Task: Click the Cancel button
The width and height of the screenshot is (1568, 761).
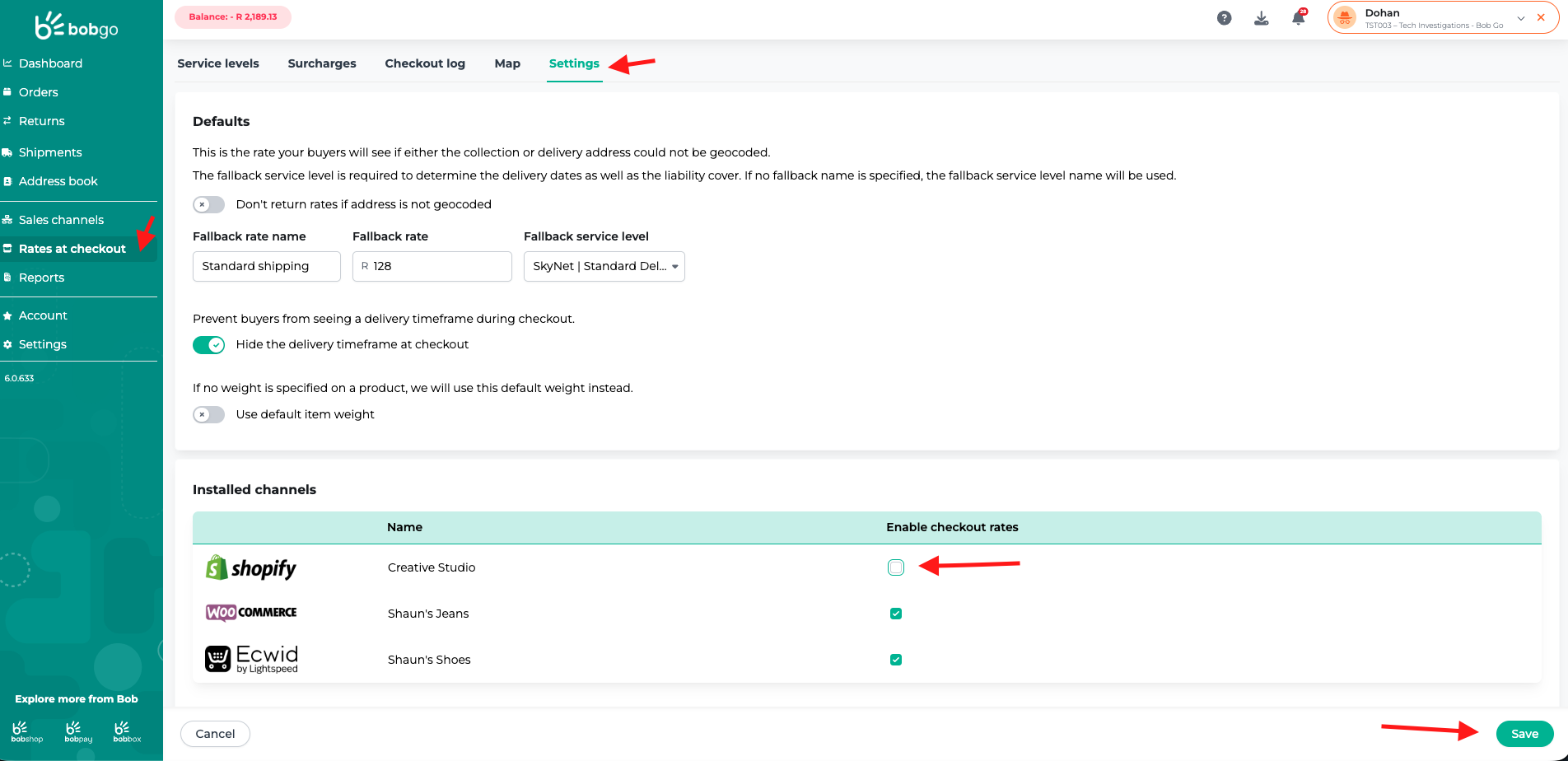Action: (215, 734)
